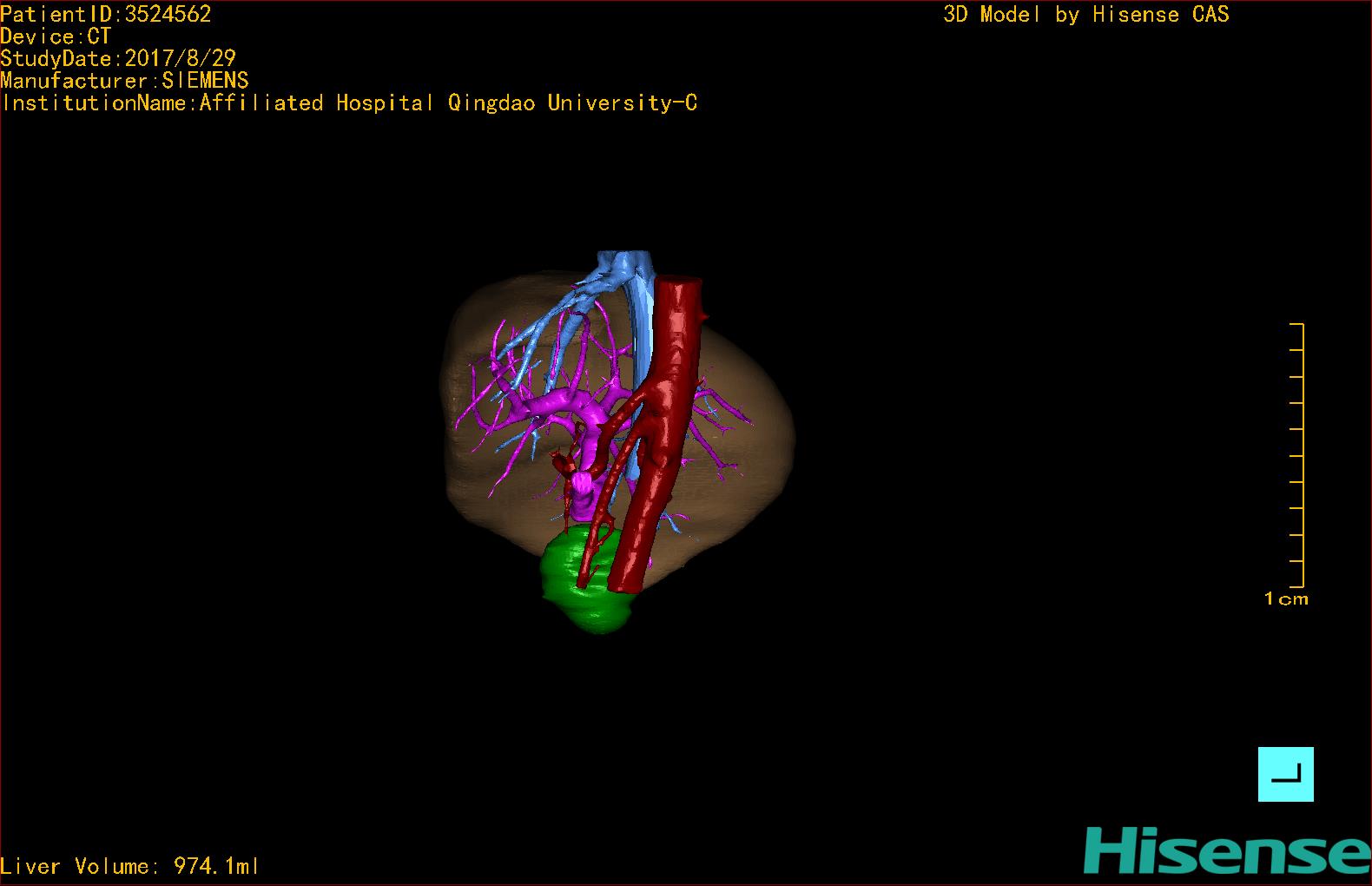Click the InstitutionName line
Image resolution: width=1372 pixels, height=886 pixels.
tap(349, 103)
